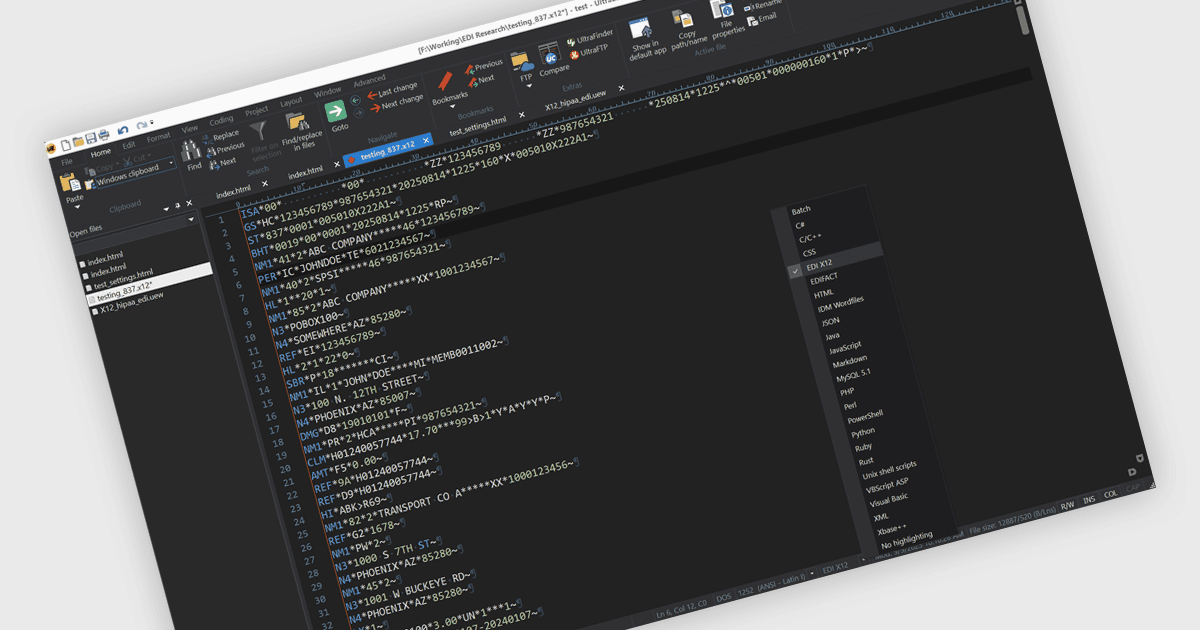Expand the Bookmarks dropdown arrow
The image size is (1200, 630).
point(452,106)
